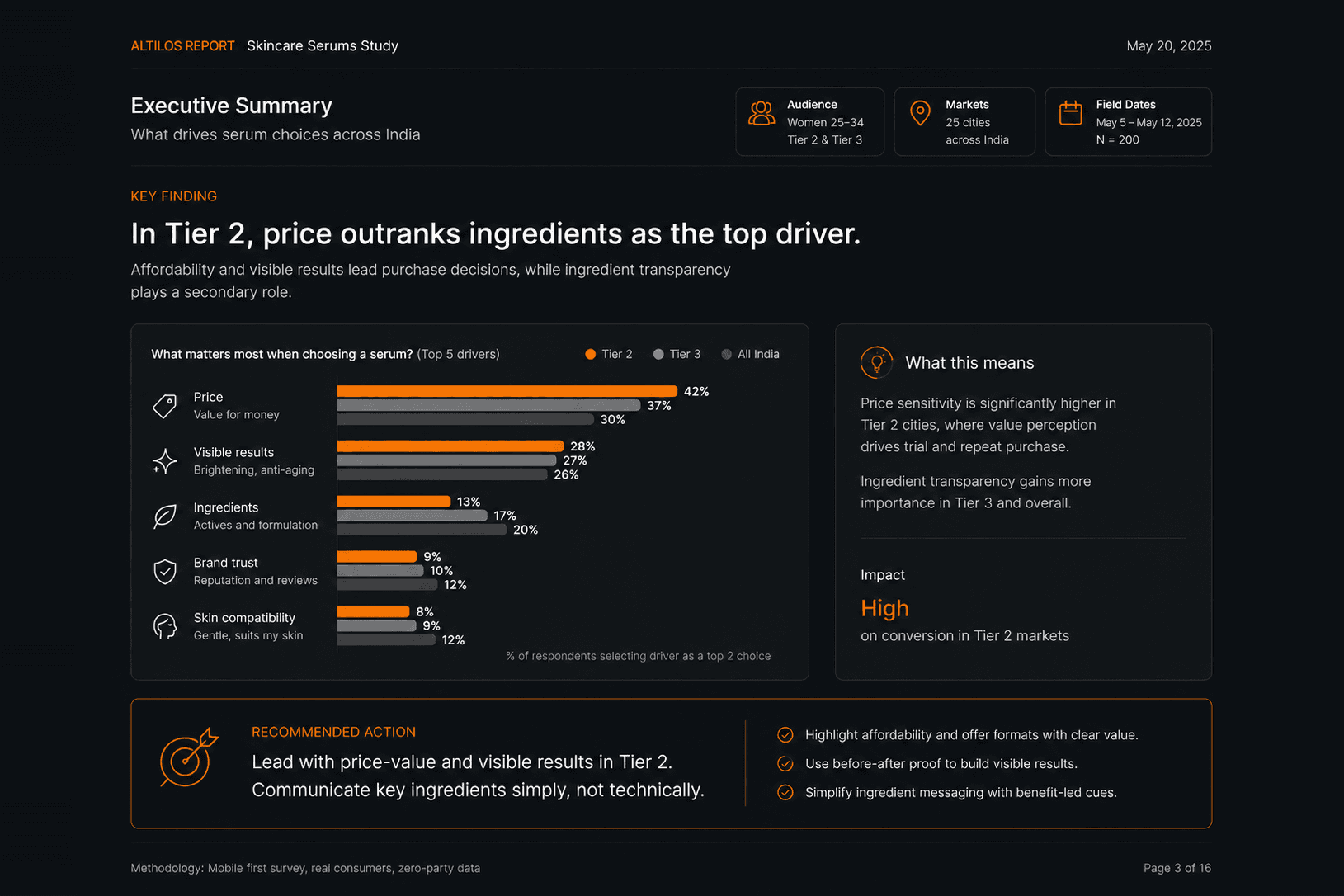The height and width of the screenshot is (896, 1344).
Task: Toggle the All India legend marker
Action: click(x=726, y=355)
